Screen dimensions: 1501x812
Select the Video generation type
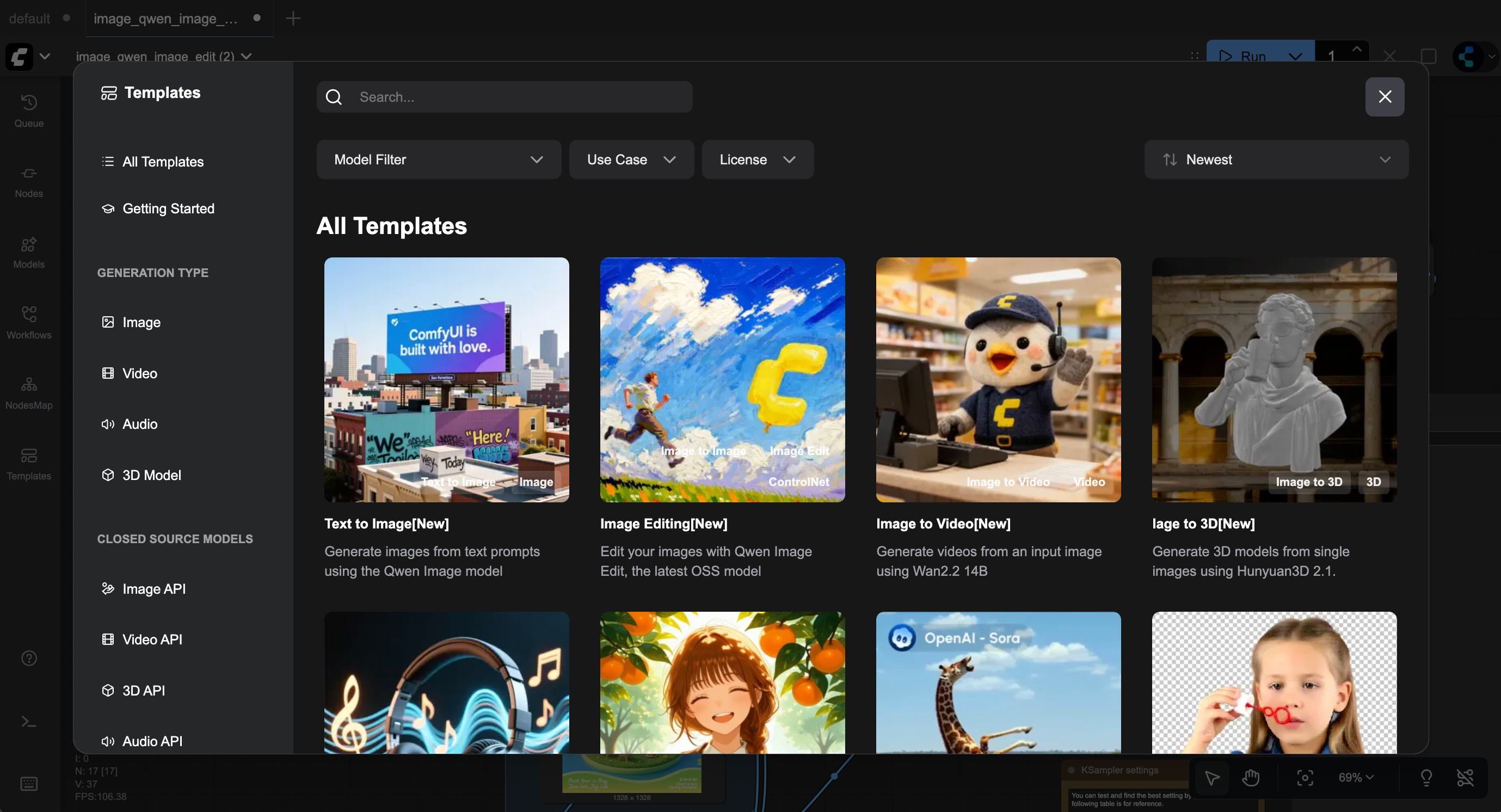[139, 373]
